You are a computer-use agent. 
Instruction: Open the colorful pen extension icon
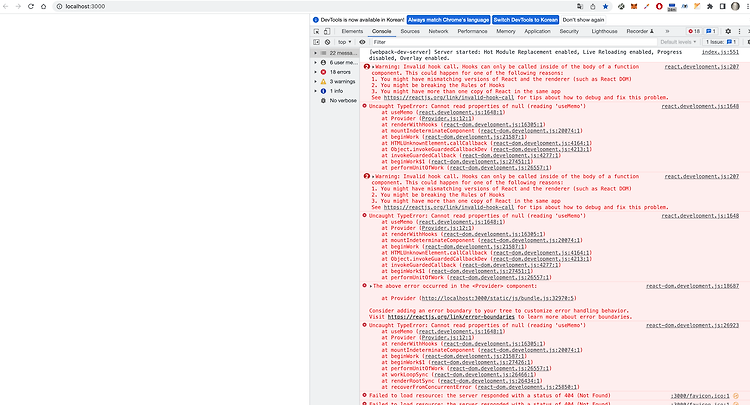647,6
